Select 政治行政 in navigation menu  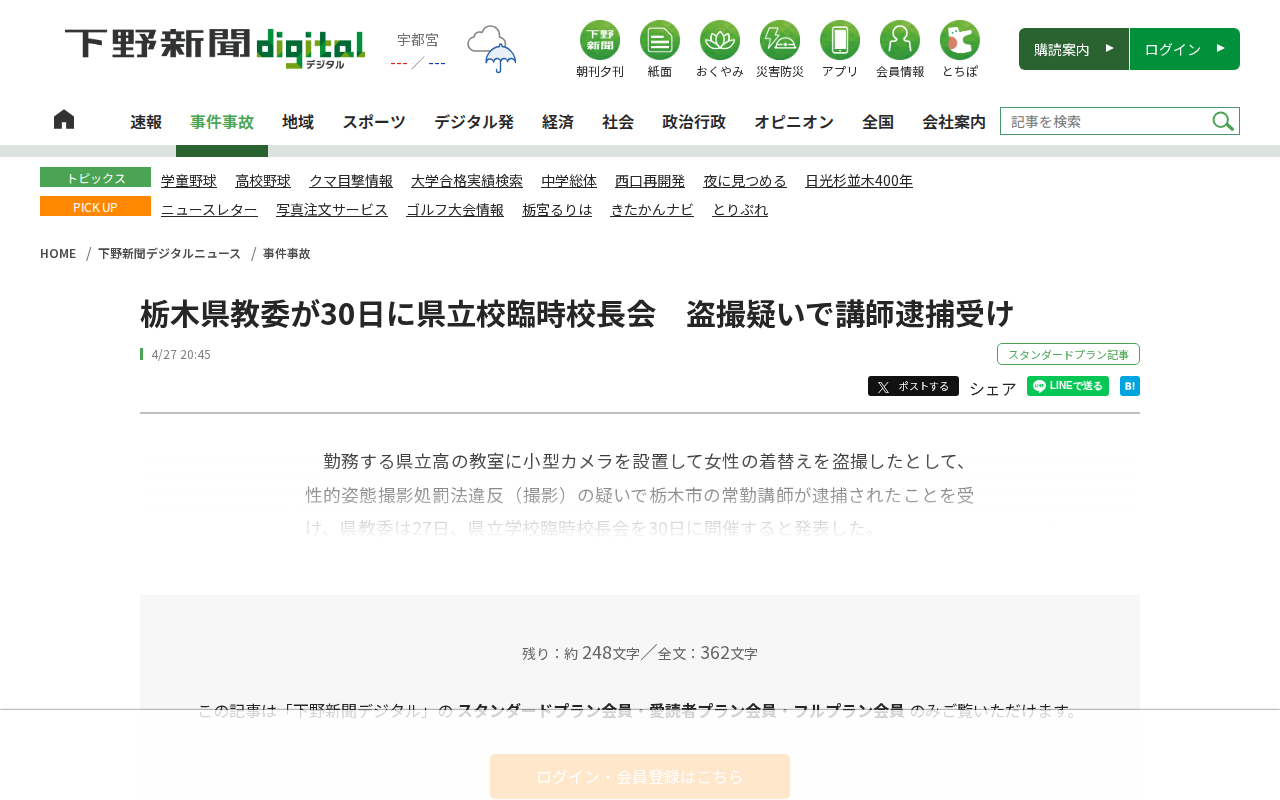pyautogui.click(x=694, y=121)
